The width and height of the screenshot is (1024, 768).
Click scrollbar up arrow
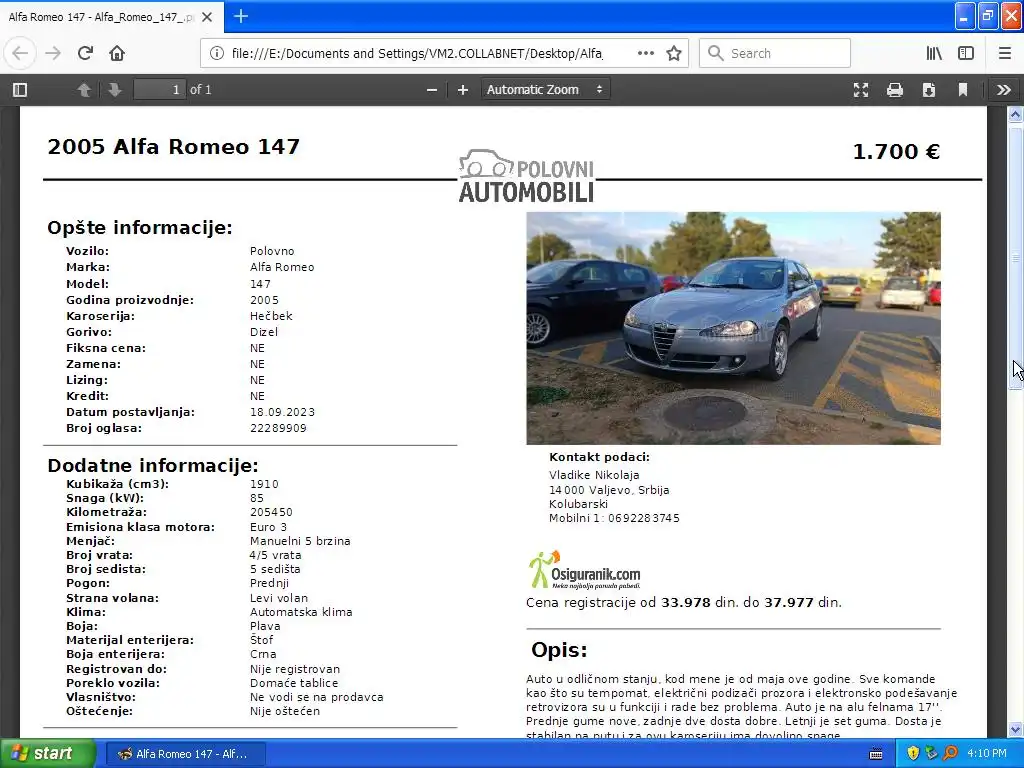click(1015, 115)
